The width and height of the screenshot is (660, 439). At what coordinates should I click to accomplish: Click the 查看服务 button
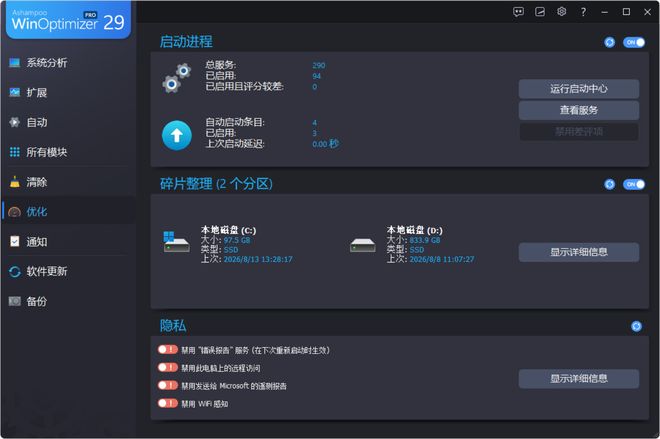pyautogui.click(x=579, y=110)
